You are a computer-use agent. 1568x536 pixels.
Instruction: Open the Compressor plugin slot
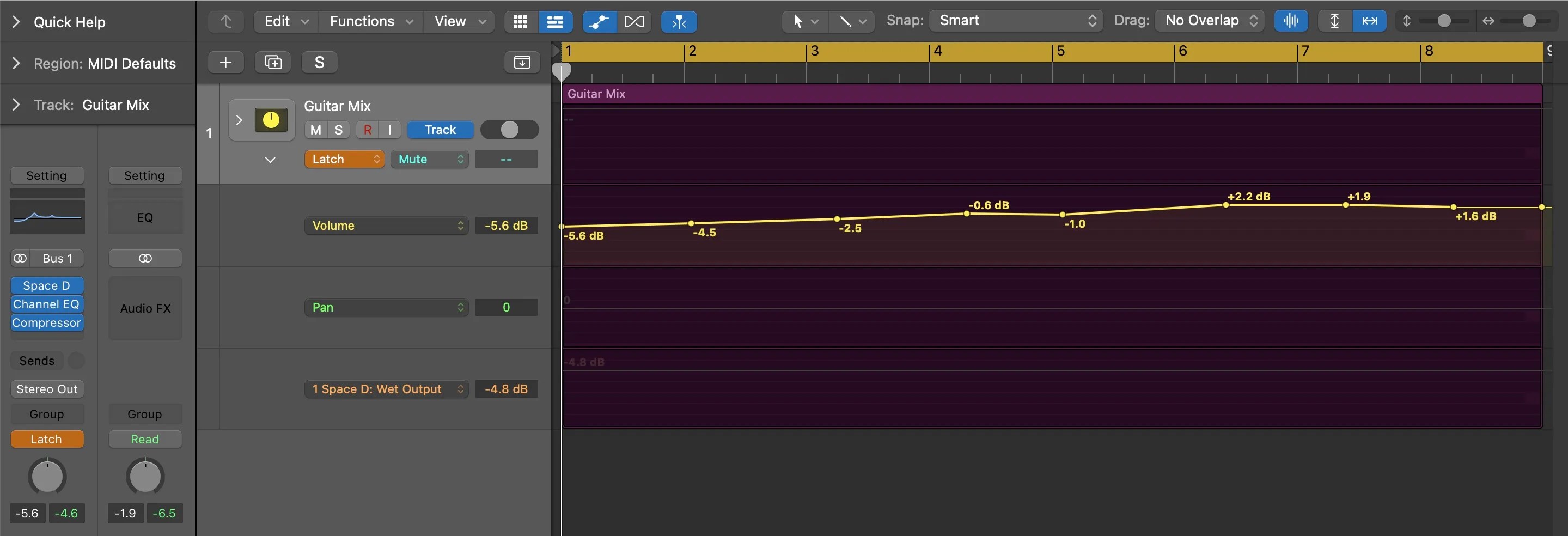coord(47,323)
